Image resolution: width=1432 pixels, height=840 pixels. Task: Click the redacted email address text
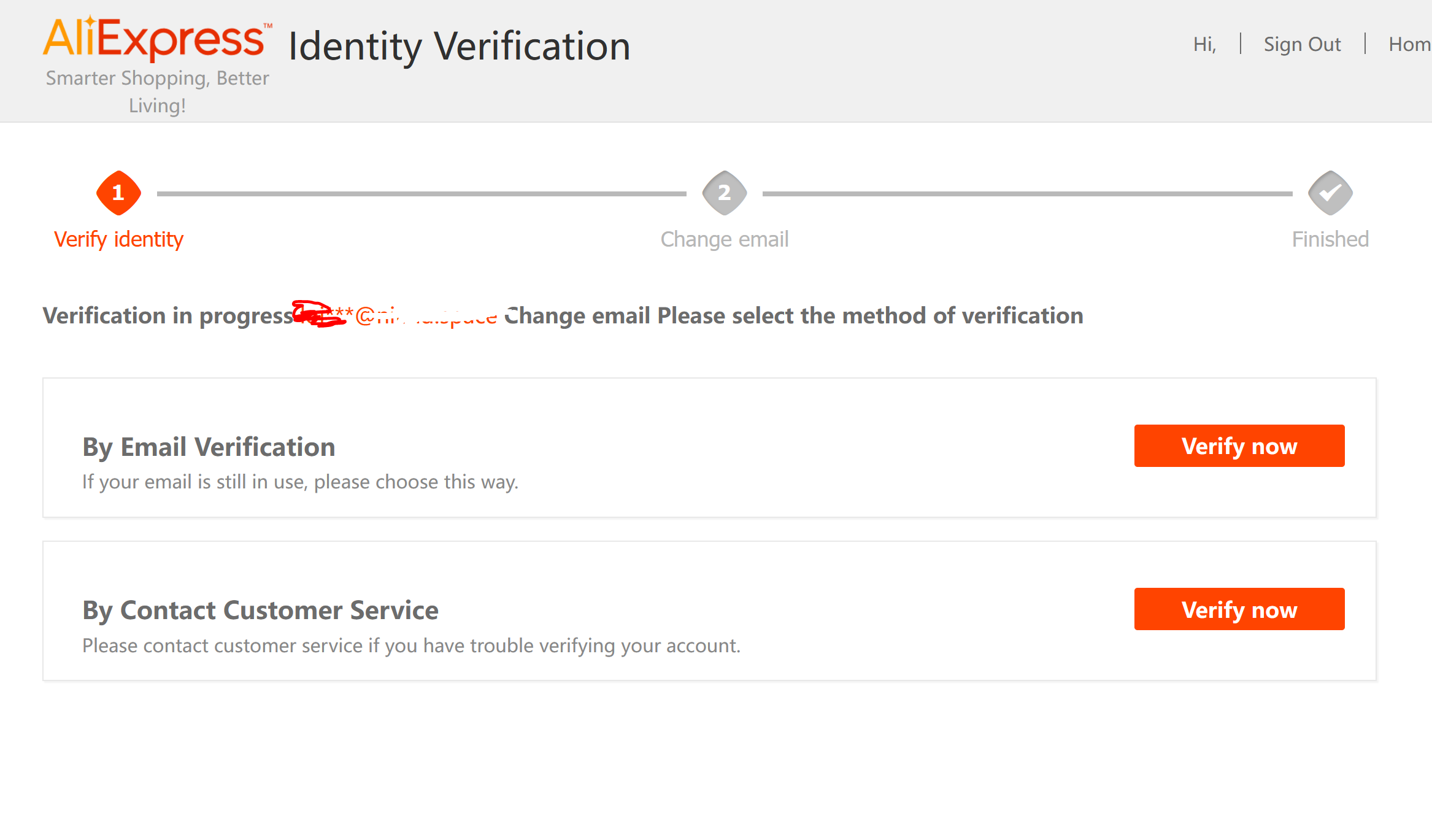tap(395, 315)
